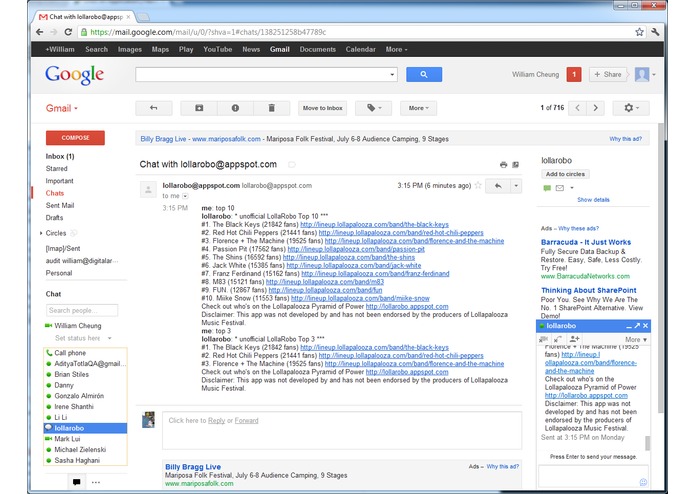Expand search options arrow
Image resolution: width=695 pixels, height=494 pixels.
(392, 74)
